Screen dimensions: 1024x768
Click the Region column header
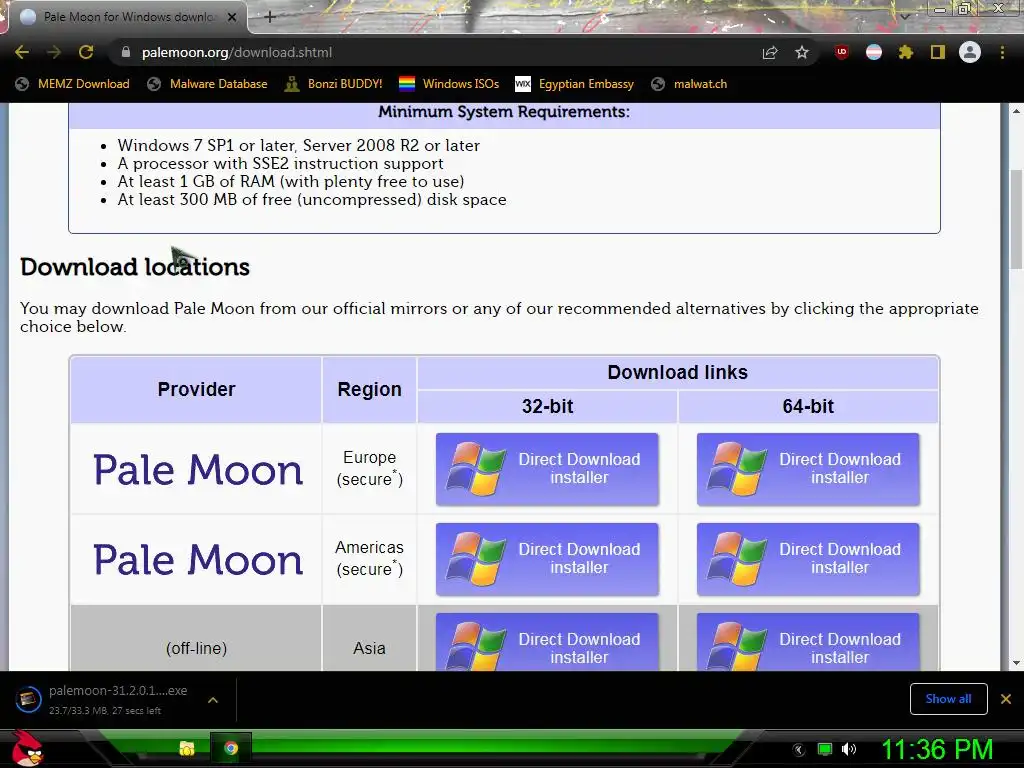pyautogui.click(x=369, y=389)
